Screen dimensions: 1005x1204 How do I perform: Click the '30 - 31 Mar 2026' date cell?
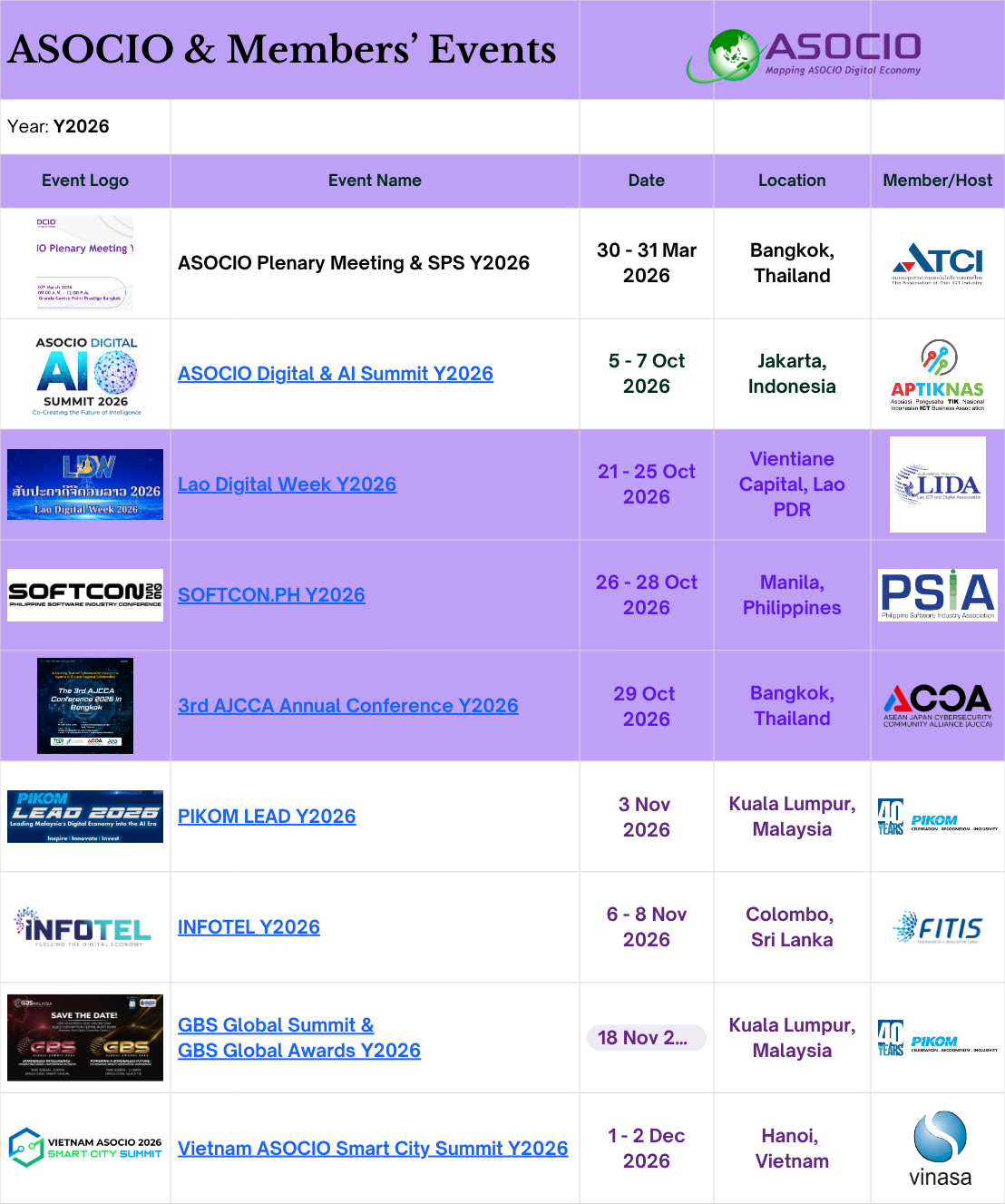pyautogui.click(x=647, y=263)
